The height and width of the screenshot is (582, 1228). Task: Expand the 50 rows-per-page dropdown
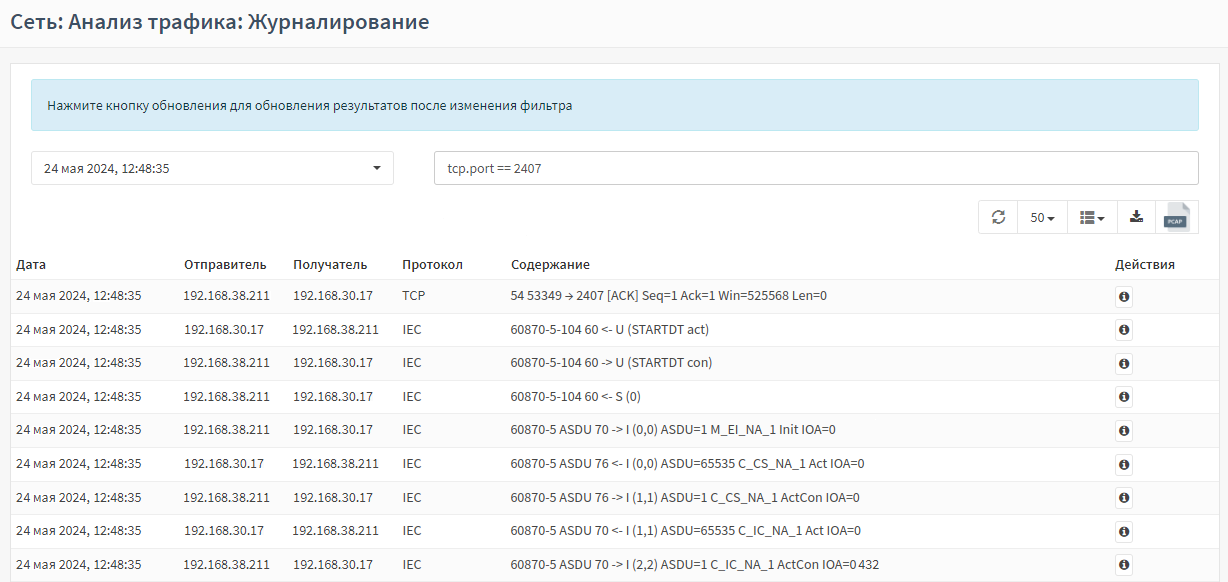coord(1042,218)
